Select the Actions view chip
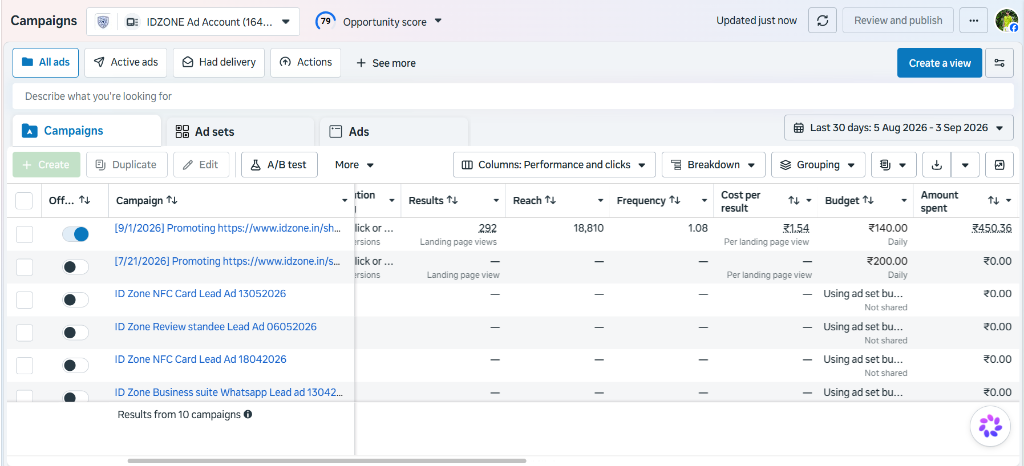This screenshot has width=1024, height=466. [306, 63]
